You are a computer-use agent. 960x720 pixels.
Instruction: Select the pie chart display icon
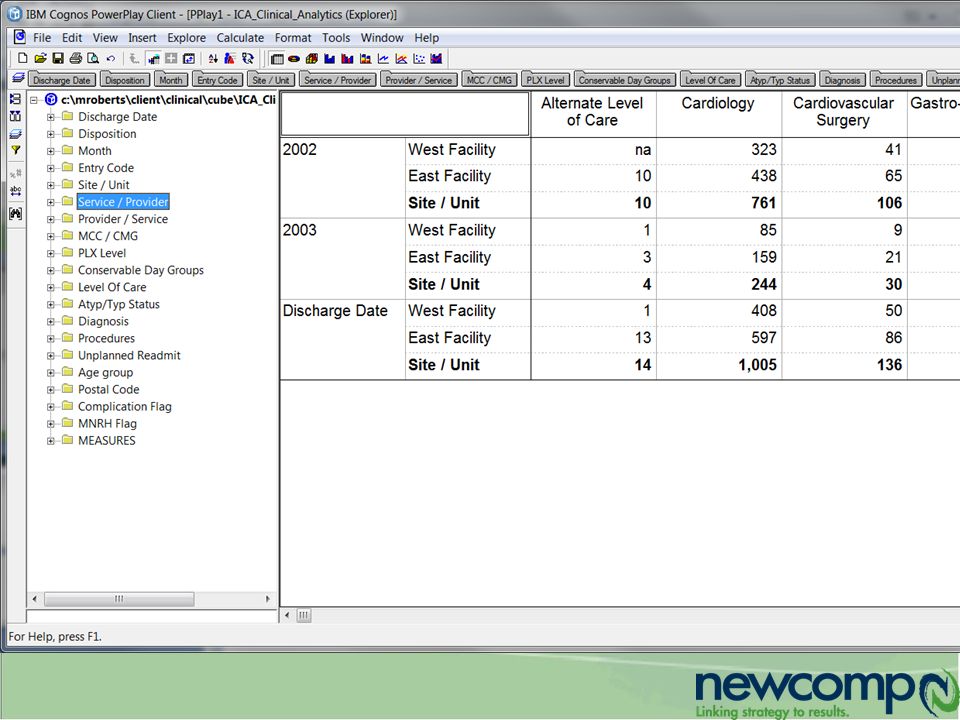click(294, 59)
